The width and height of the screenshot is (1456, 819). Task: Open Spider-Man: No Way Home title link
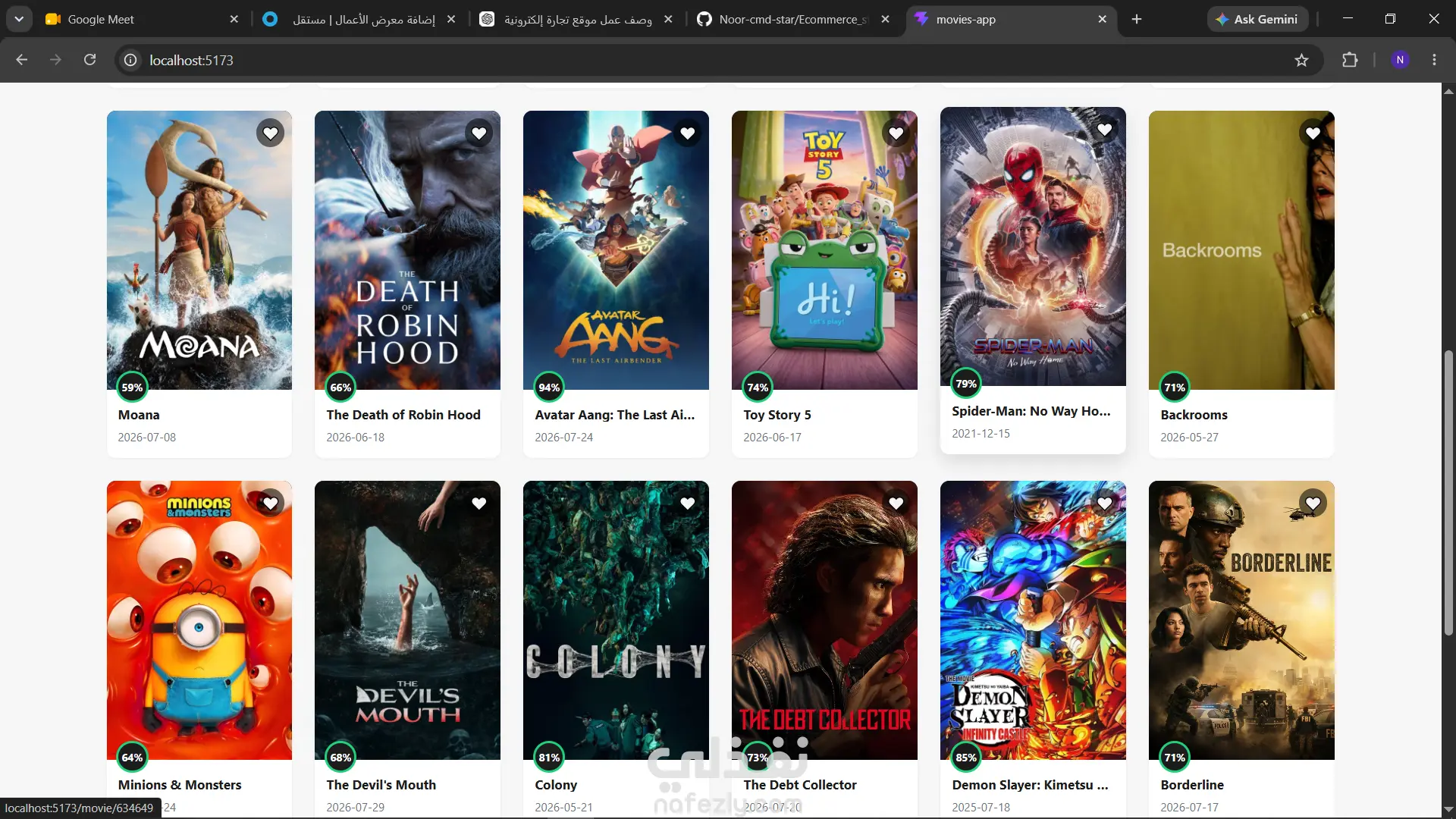tap(1031, 411)
